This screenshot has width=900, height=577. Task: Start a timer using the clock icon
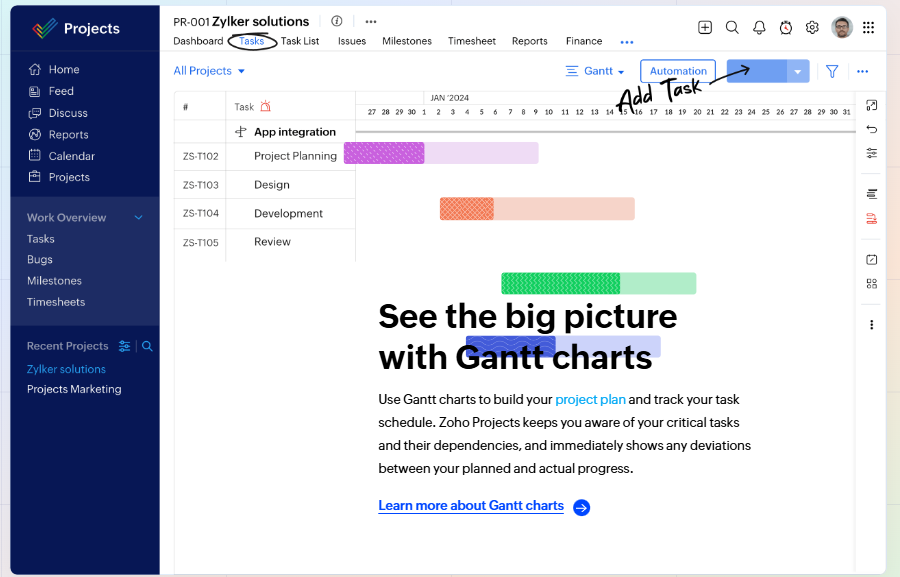tap(786, 27)
